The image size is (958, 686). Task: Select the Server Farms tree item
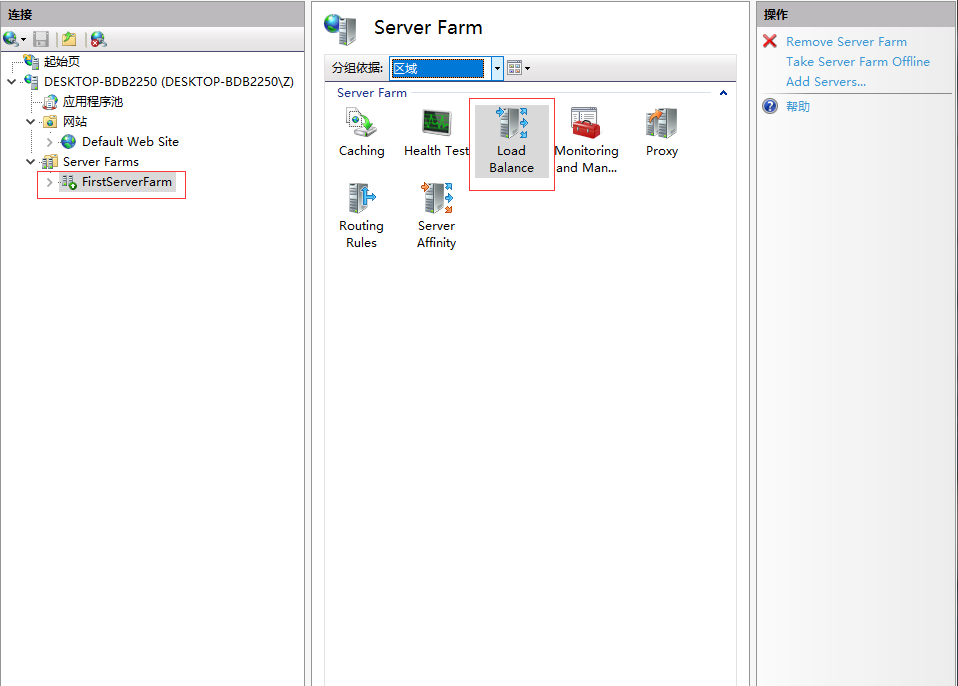[x=101, y=162]
